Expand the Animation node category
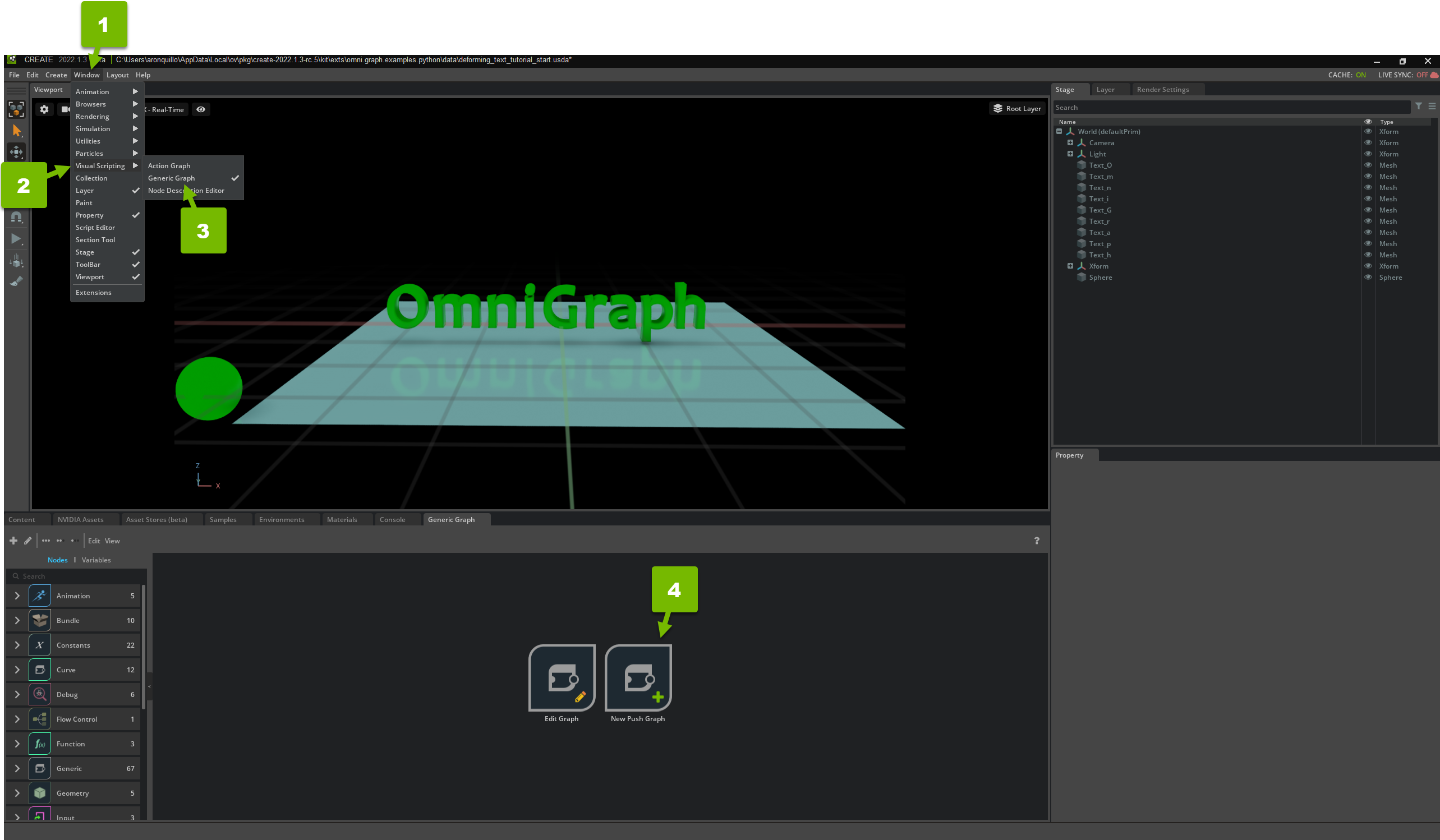1440x840 pixels. [x=17, y=596]
